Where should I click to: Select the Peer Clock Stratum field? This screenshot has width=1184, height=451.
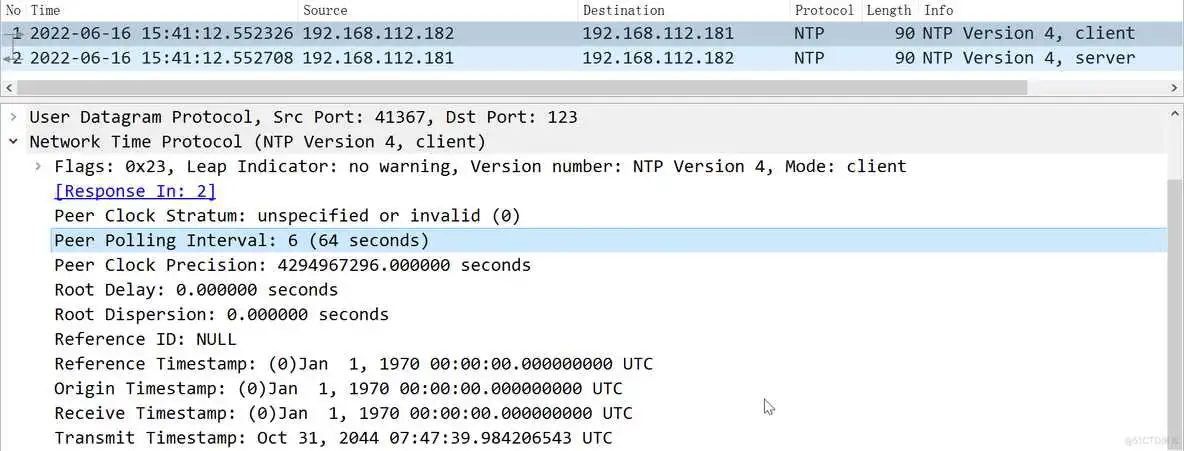pos(287,216)
